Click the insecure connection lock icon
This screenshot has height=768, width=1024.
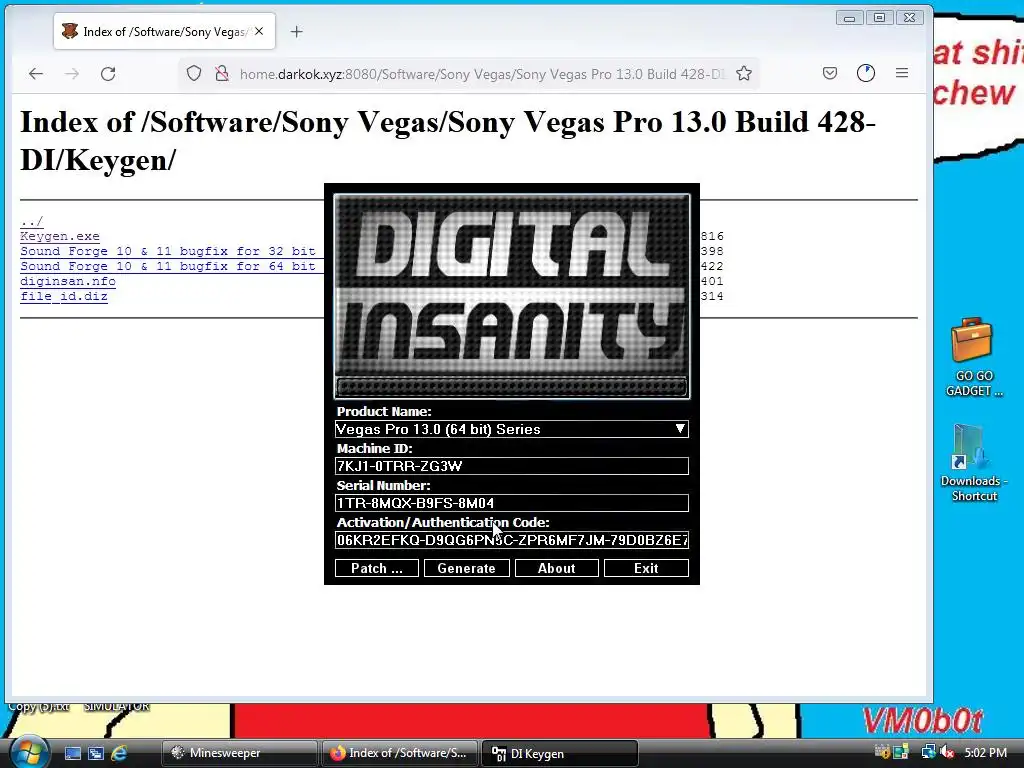coord(222,74)
